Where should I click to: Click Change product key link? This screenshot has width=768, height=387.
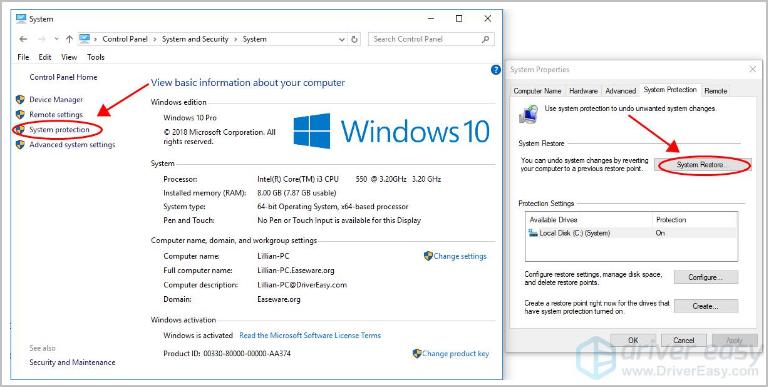[x=456, y=354]
